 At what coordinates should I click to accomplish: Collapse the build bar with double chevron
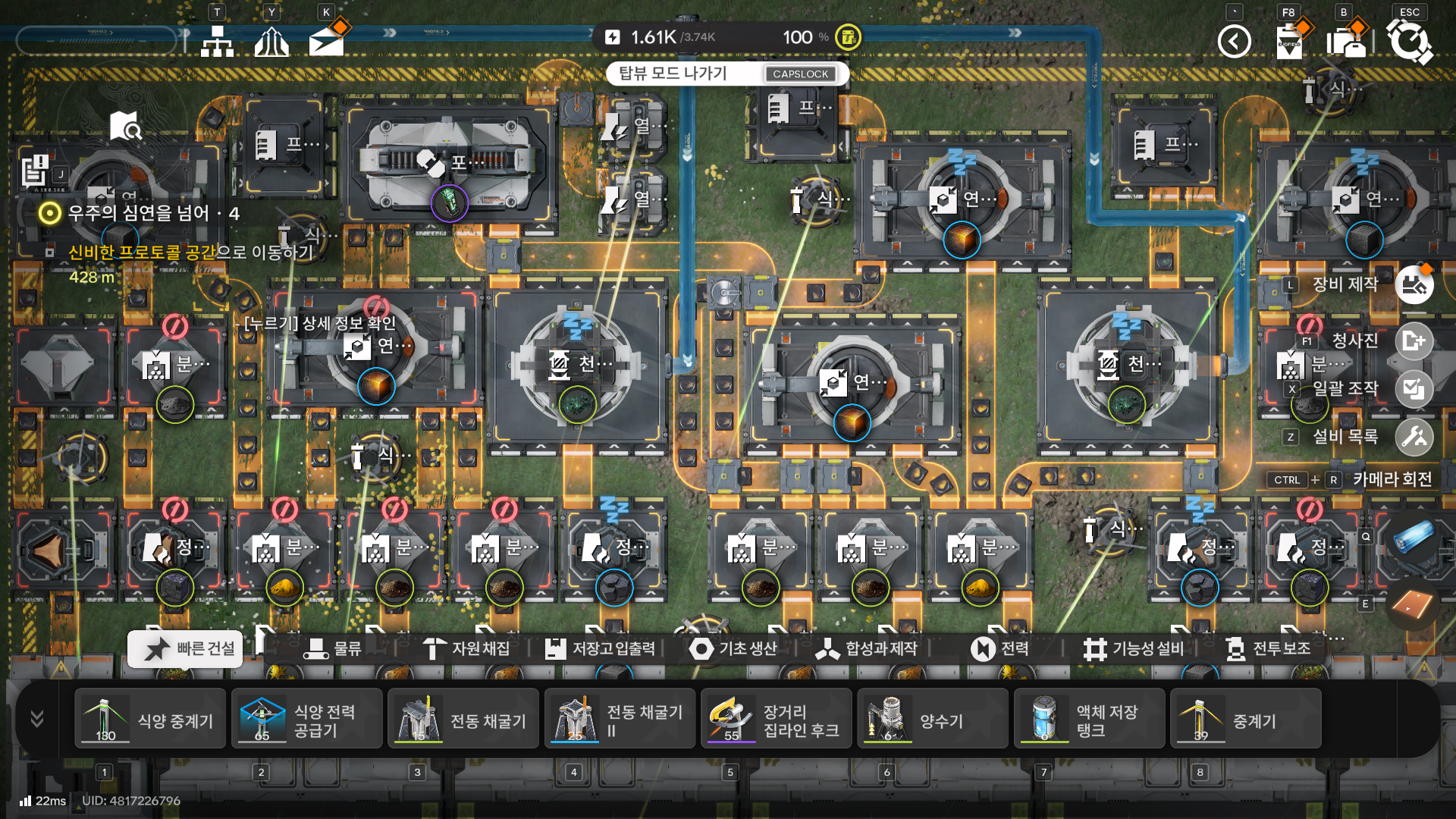tap(36, 718)
